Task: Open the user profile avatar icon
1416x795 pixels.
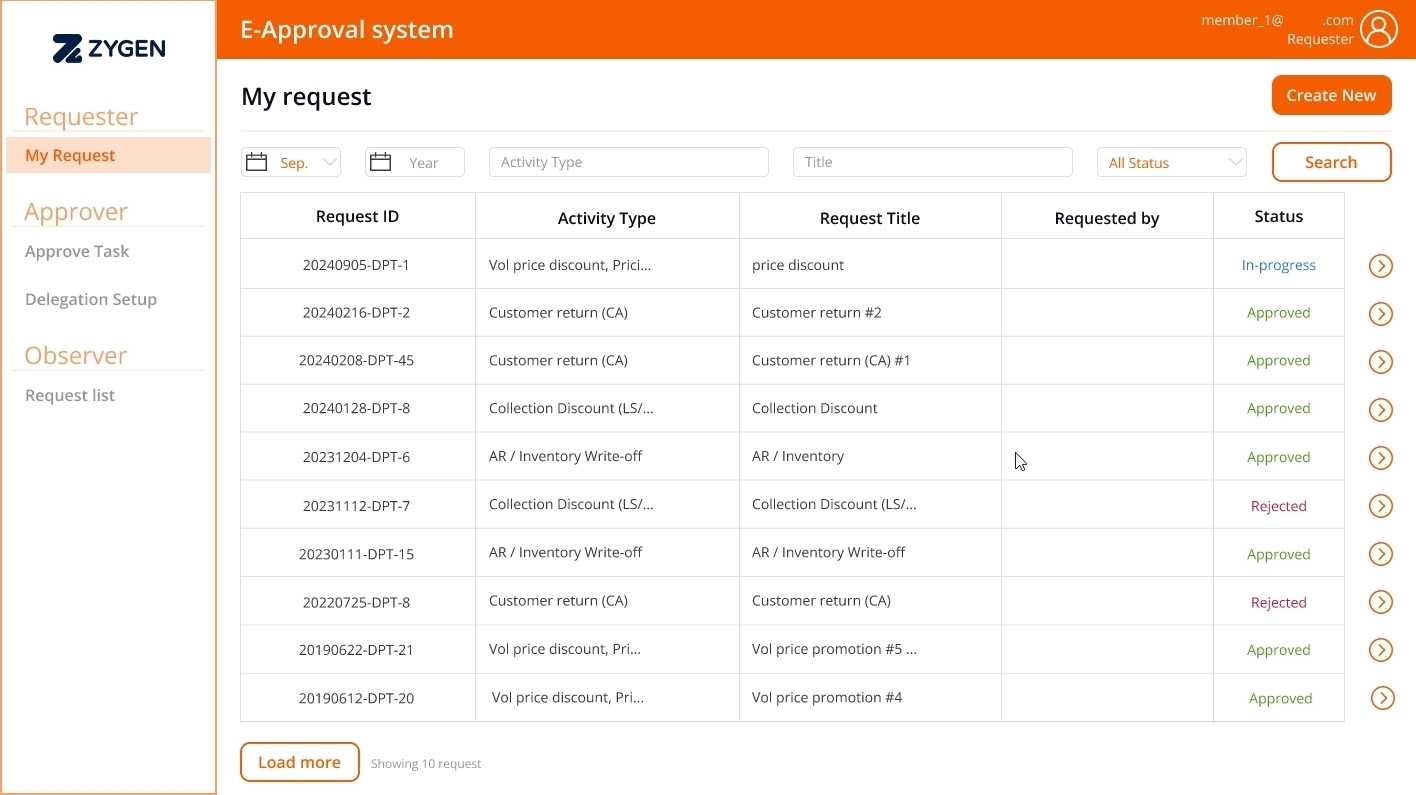Action: point(1378,30)
